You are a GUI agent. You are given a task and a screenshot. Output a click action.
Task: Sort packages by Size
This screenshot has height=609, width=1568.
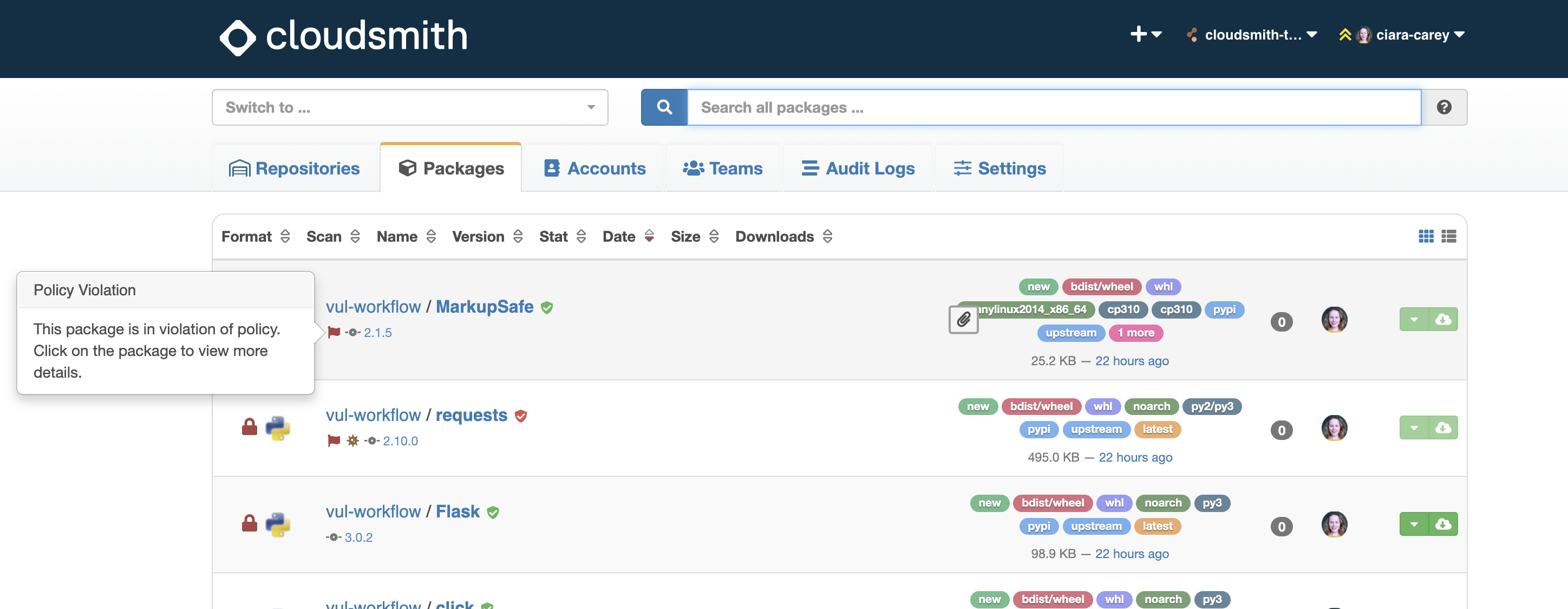tap(695, 236)
